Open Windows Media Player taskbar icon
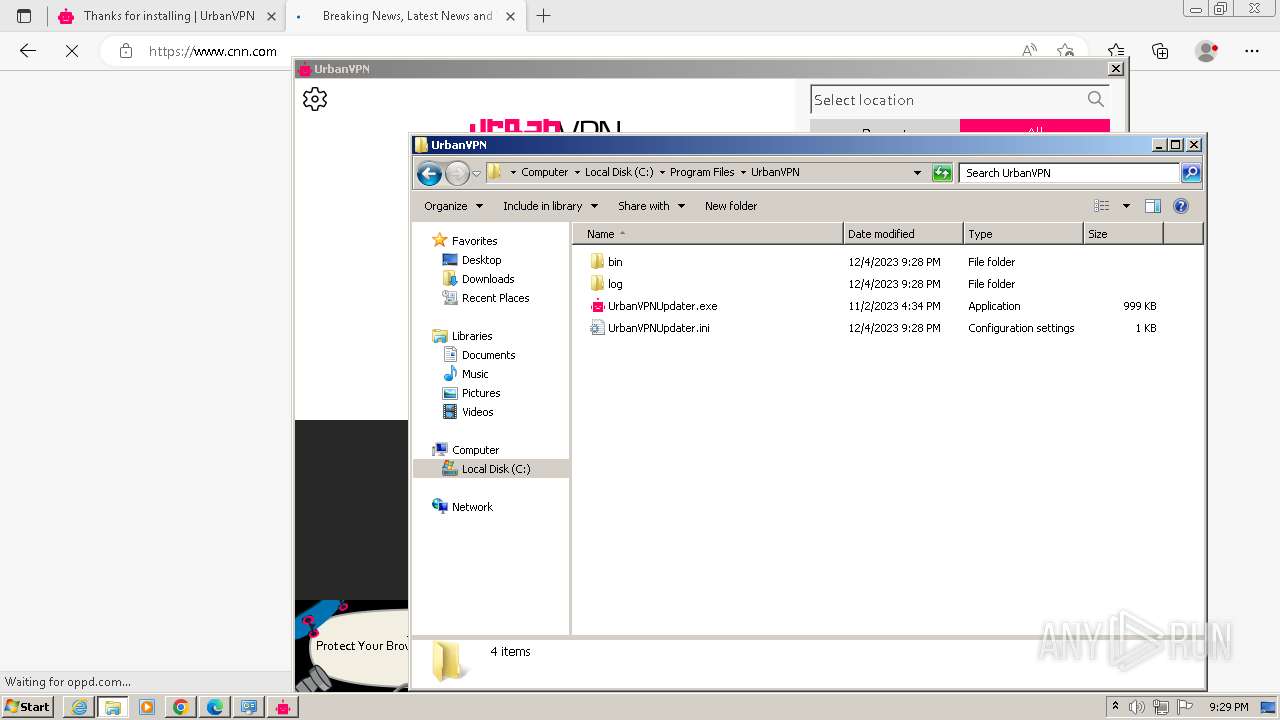 pyautogui.click(x=147, y=707)
